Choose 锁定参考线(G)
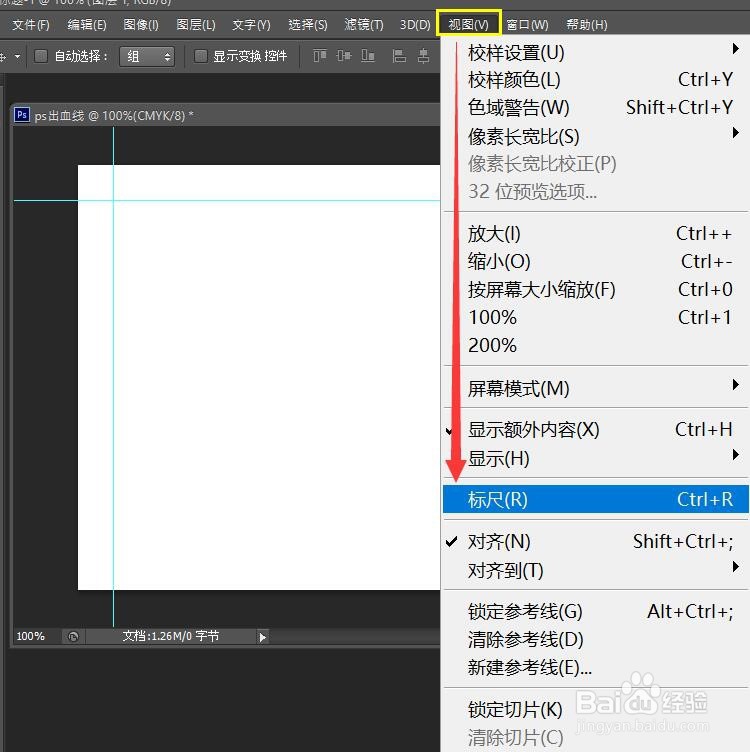This screenshot has height=752, width=750. (596, 611)
